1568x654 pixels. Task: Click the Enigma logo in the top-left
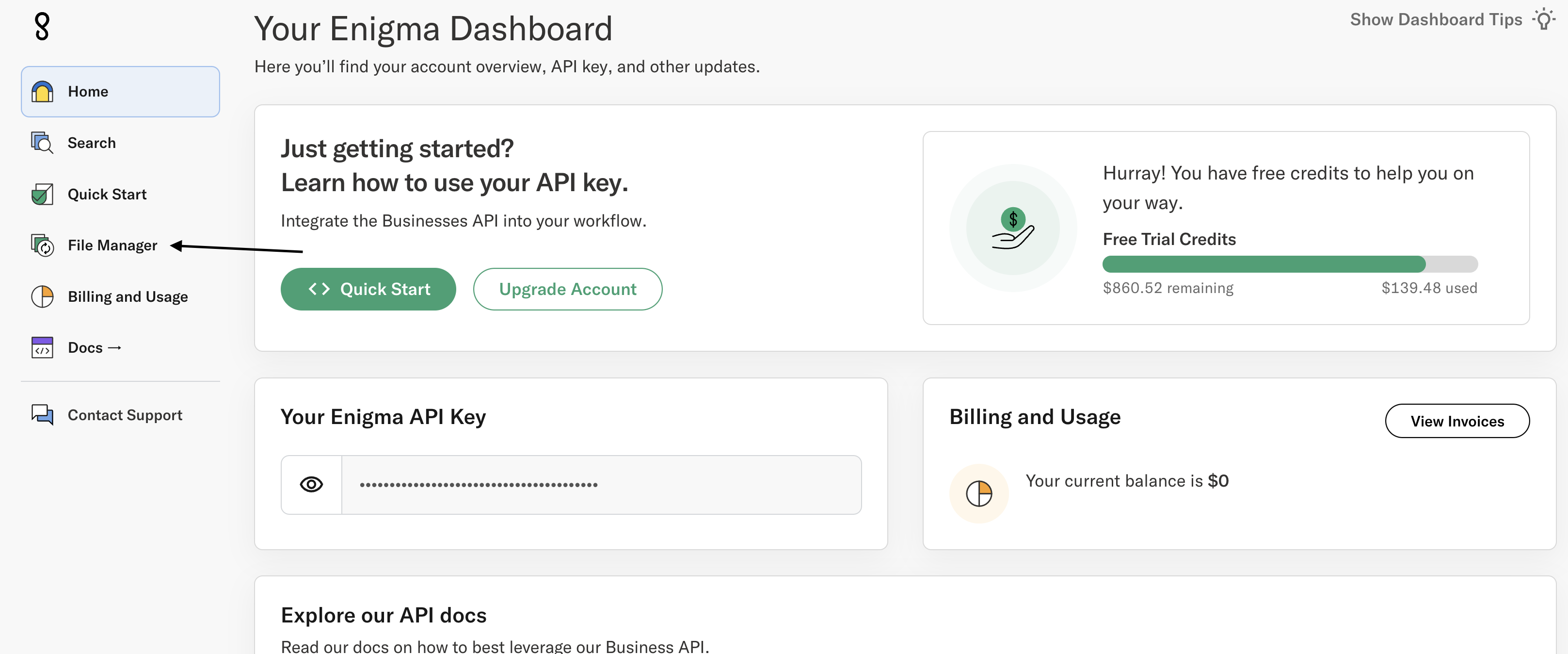(x=42, y=27)
